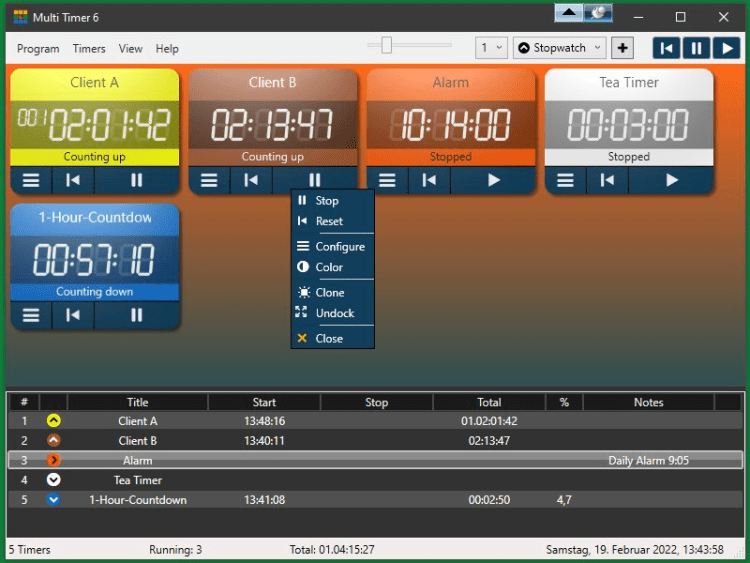Click the pin icon in title bar
750x563 pixels.
pyautogui.click(x=598, y=13)
